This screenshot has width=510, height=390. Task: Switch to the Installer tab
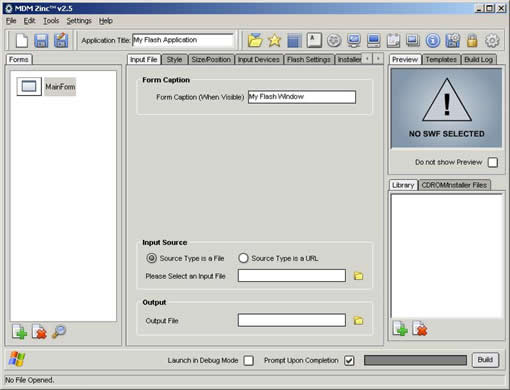coord(349,60)
